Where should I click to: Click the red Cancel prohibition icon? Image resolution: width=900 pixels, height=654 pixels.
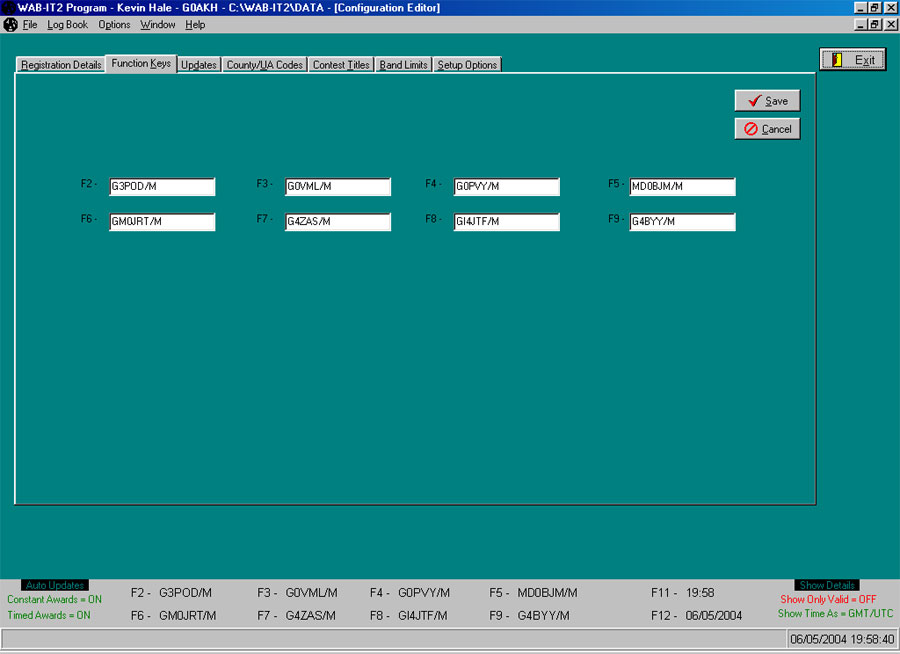coord(753,128)
